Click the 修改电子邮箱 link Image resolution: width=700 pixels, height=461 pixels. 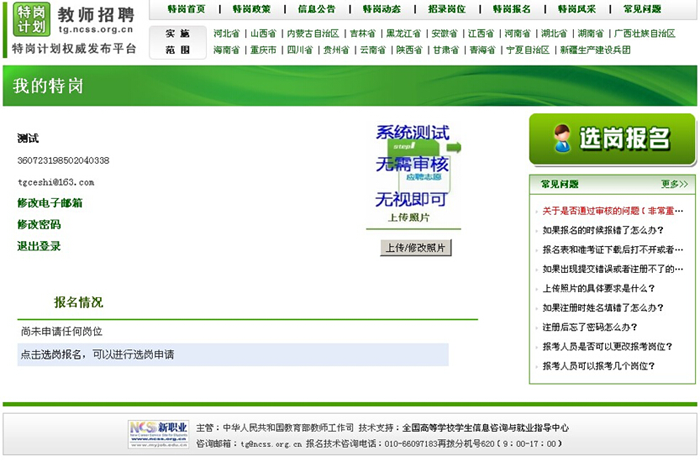coord(50,203)
